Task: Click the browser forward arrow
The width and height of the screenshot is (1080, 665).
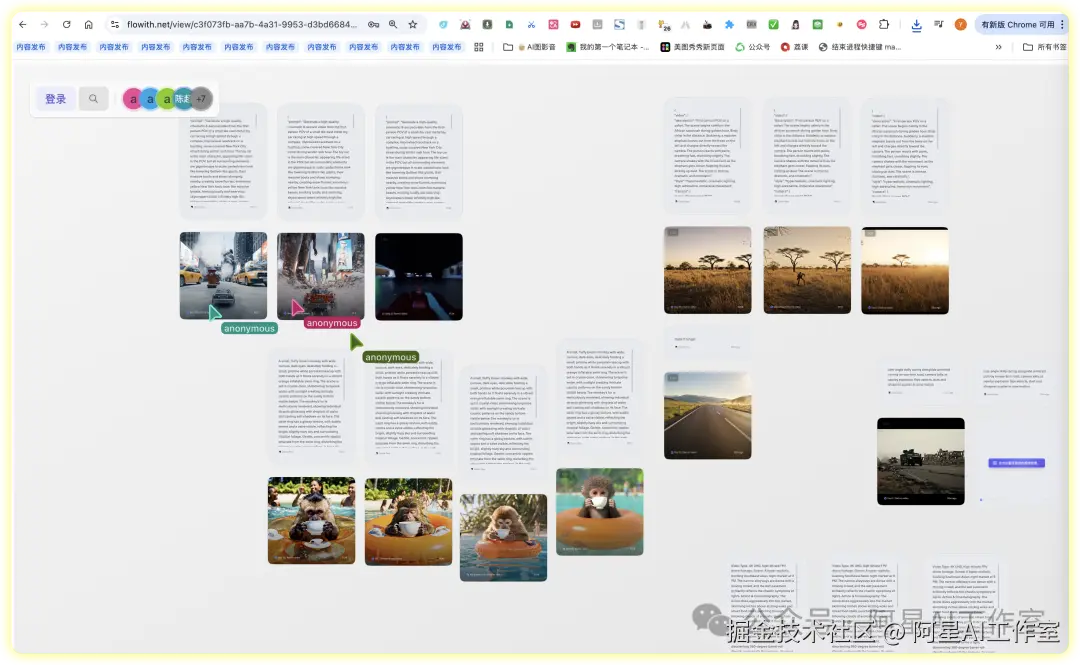Action: coord(45,24)
